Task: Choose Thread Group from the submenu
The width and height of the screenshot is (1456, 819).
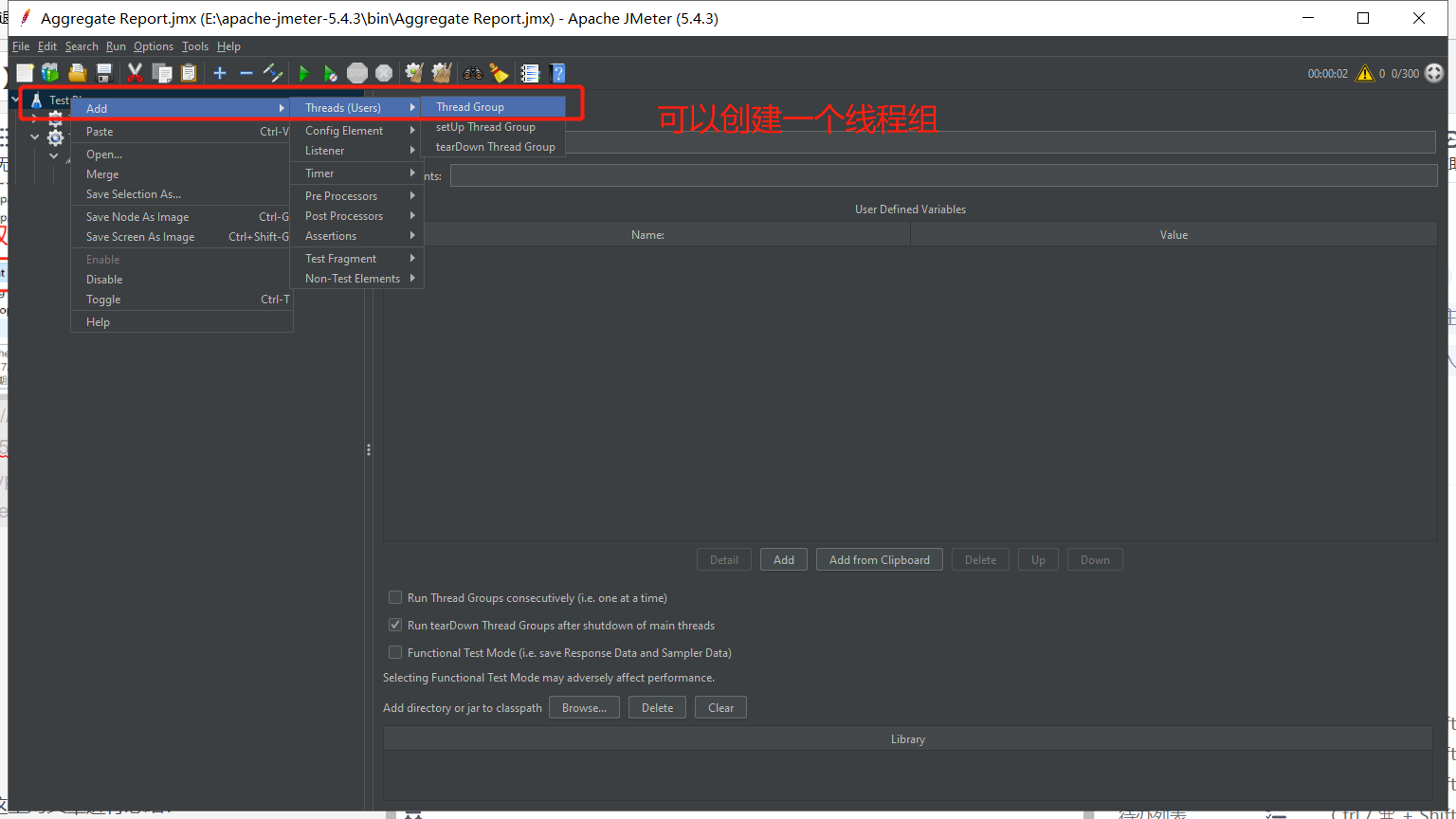Action: [x=493, y=107]
